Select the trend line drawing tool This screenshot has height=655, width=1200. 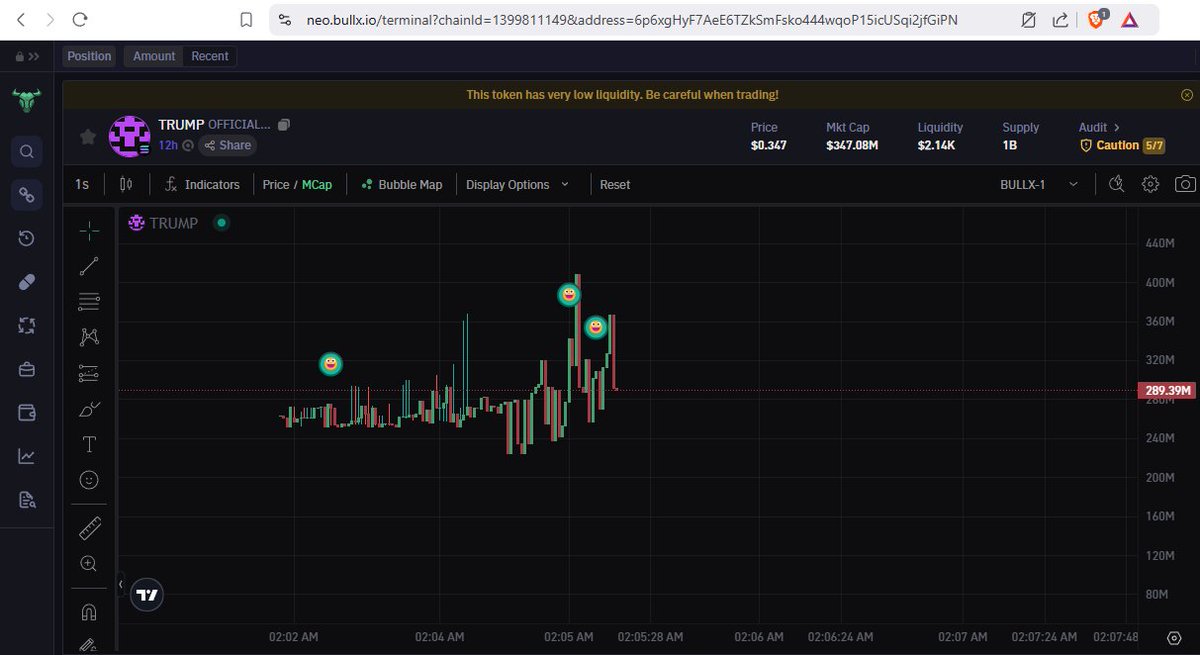click(89, 266)
